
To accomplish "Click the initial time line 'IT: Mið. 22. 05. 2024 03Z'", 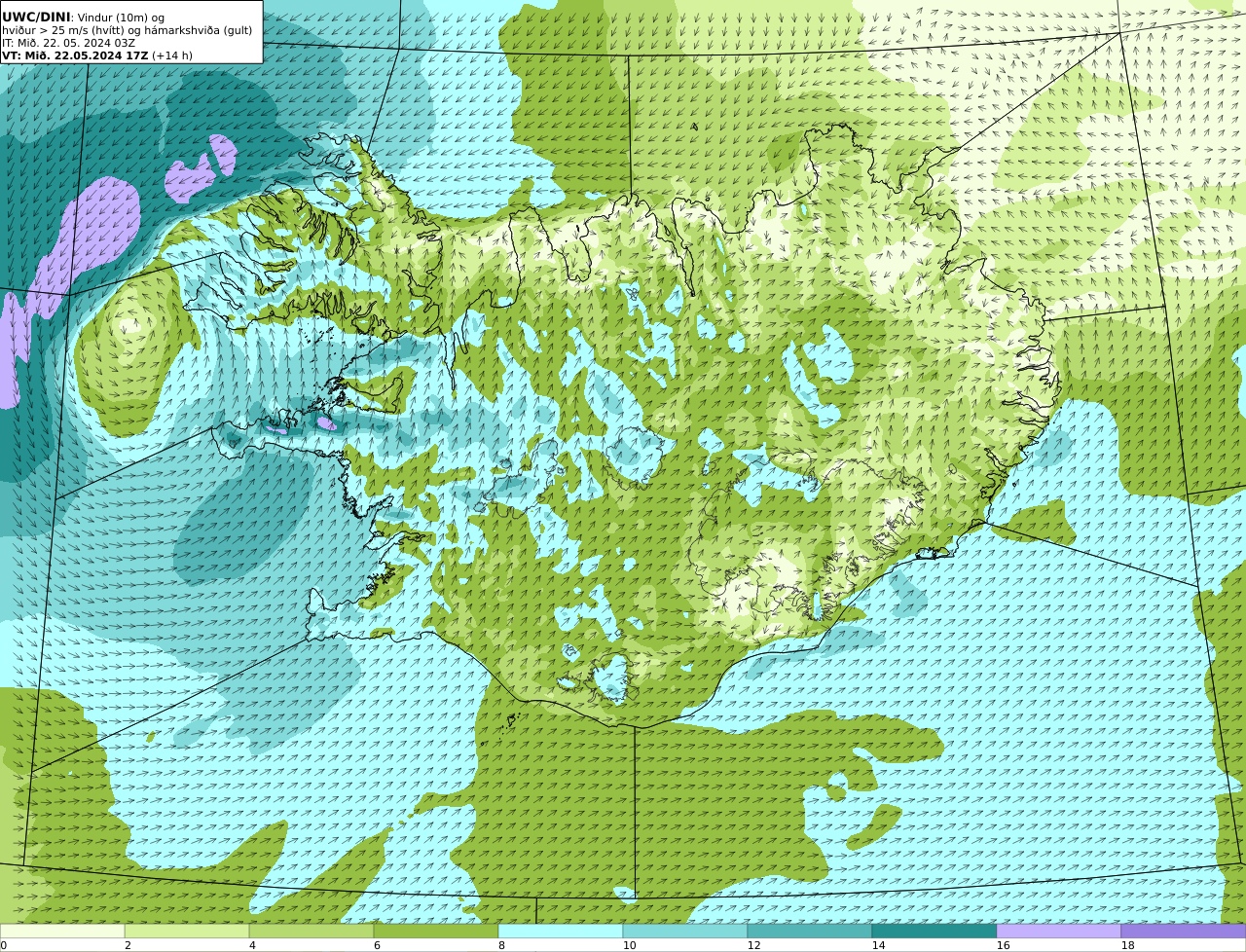I will pos(68,43).
